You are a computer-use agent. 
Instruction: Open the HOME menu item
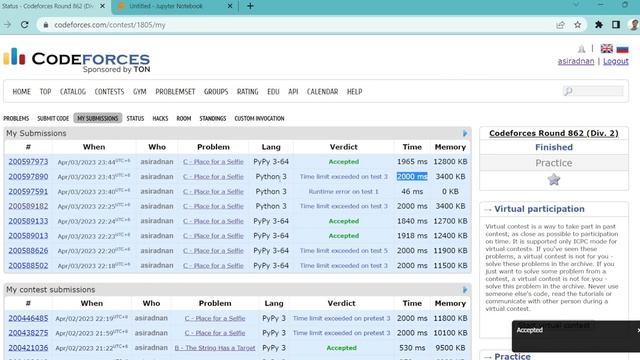(21, 92)
